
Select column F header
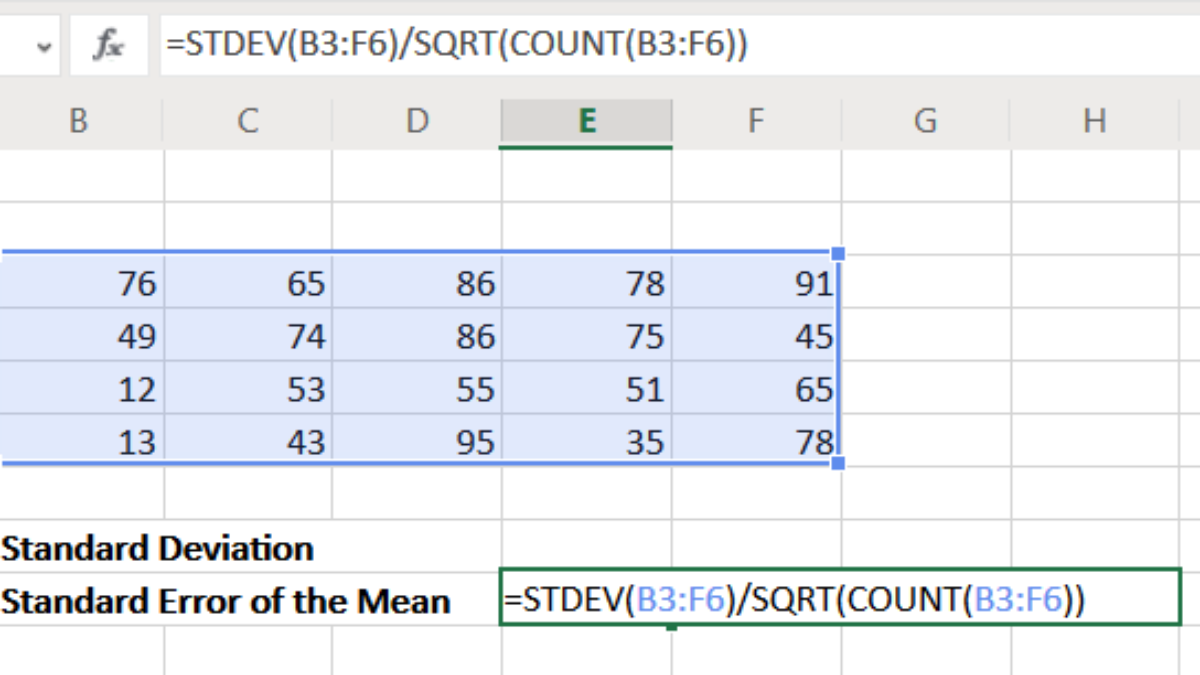[756, 122]
